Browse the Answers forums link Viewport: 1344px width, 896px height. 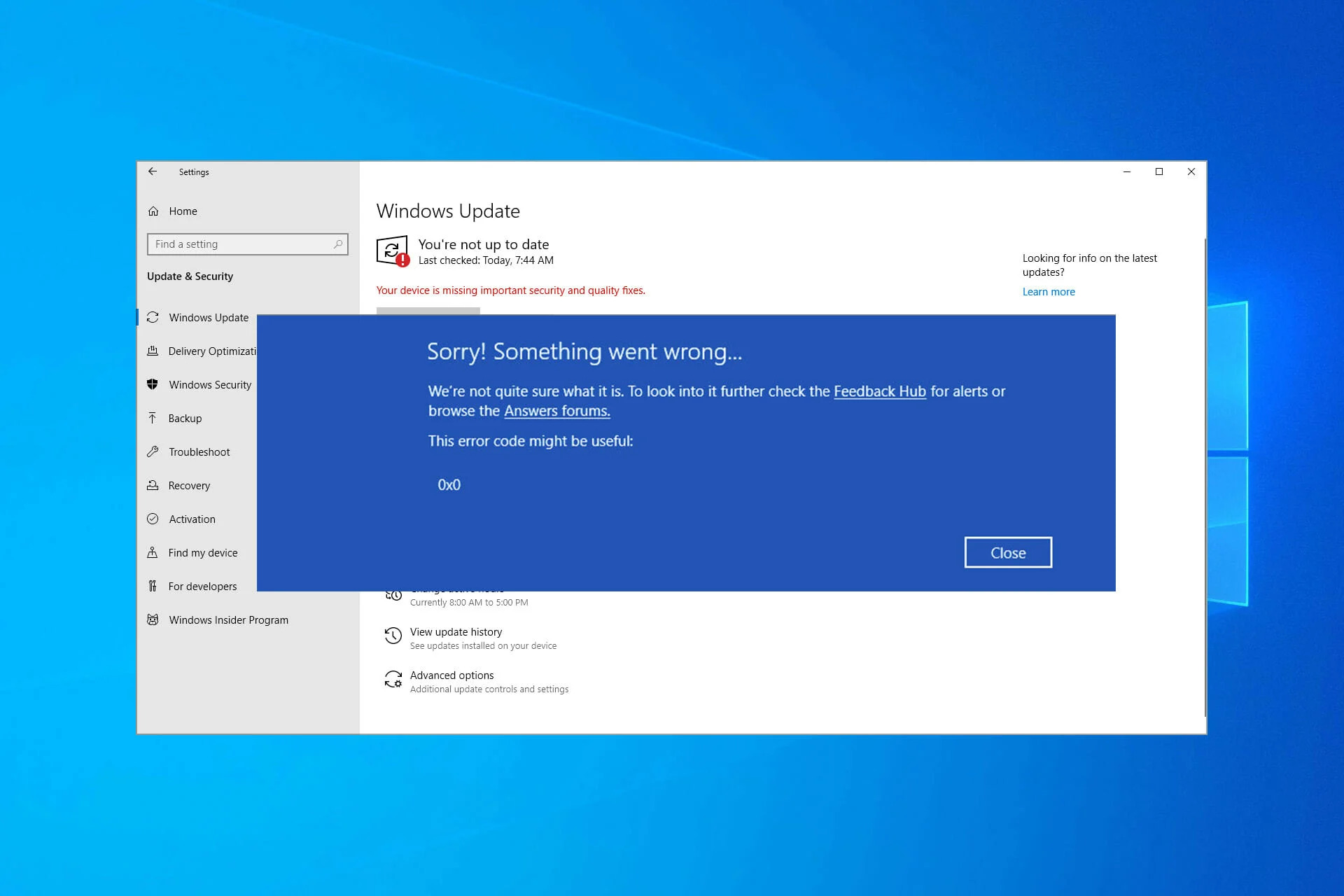pos(556,411)
